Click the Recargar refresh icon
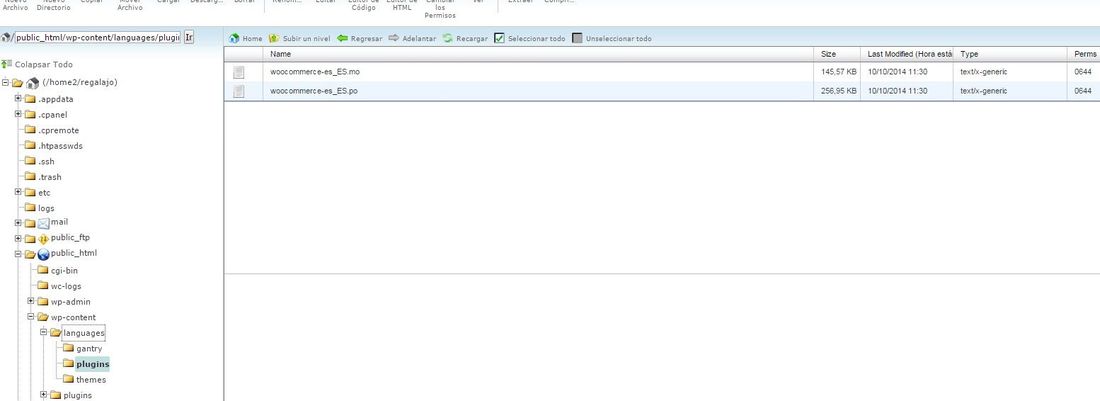 coord(448,38)
